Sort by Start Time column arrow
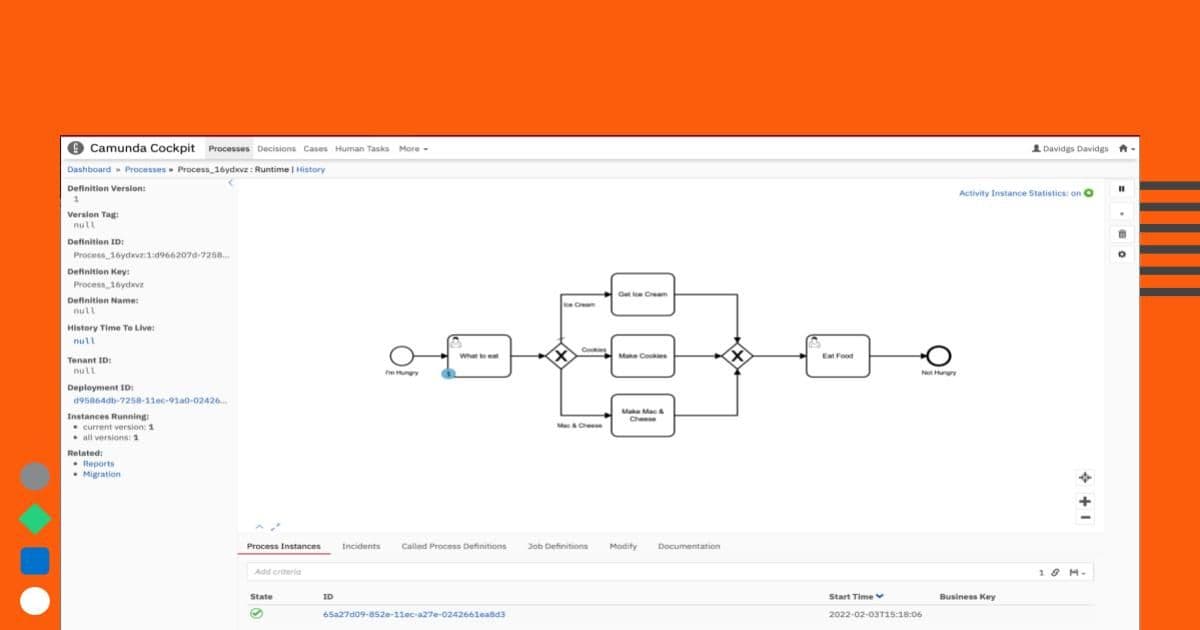Image resolution: width=1200 pixels, height=630 pixels. pos(880,596)
